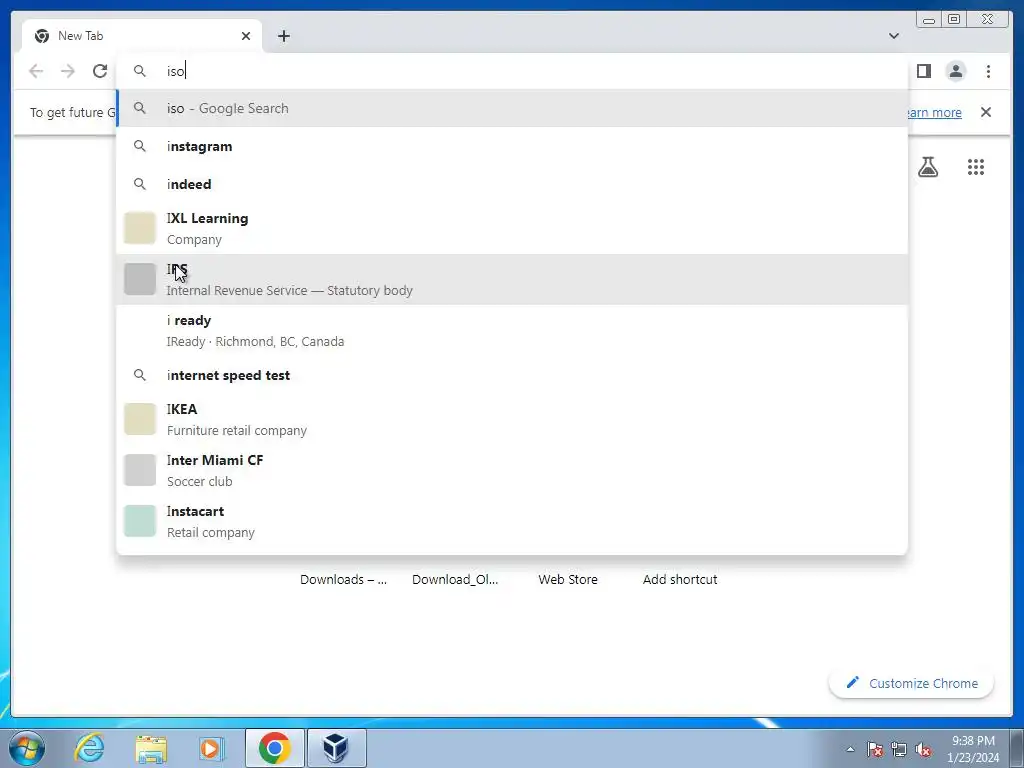Click the browser back arrow

[x=36, y=71]
